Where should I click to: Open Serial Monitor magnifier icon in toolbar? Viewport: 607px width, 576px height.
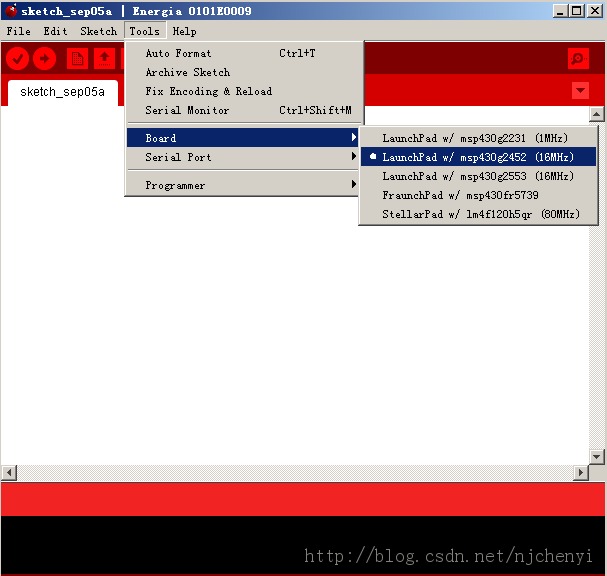578,58
